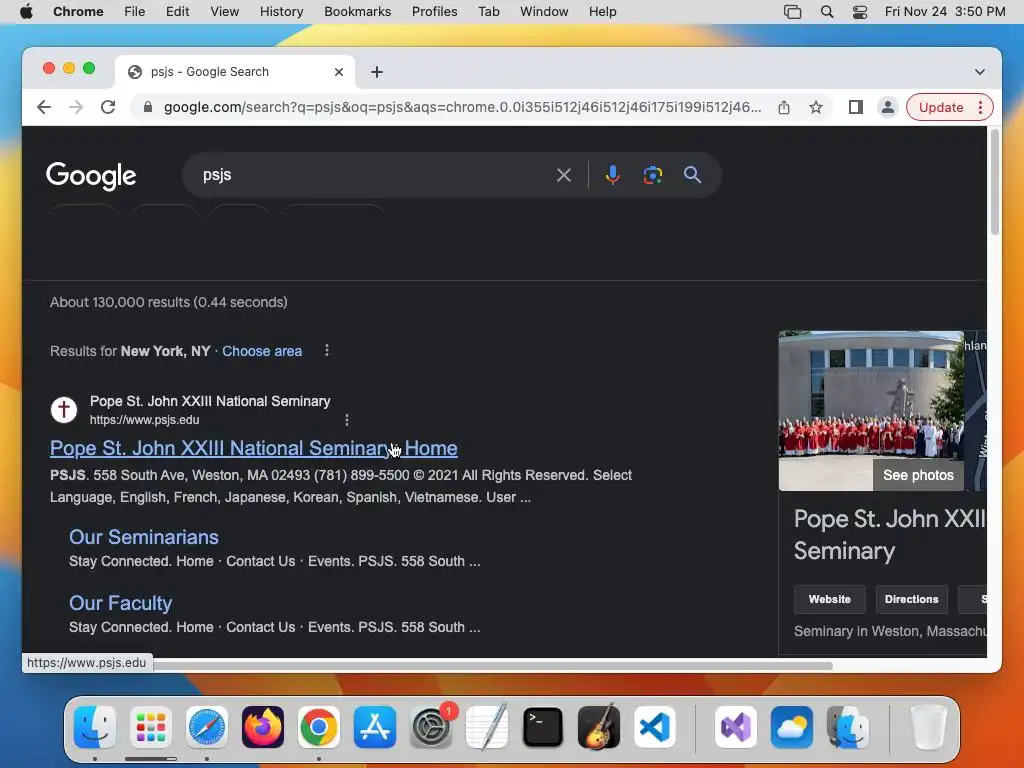Open the Our Faculty link
Viewport: 1024px width, 768px height.
121,603
